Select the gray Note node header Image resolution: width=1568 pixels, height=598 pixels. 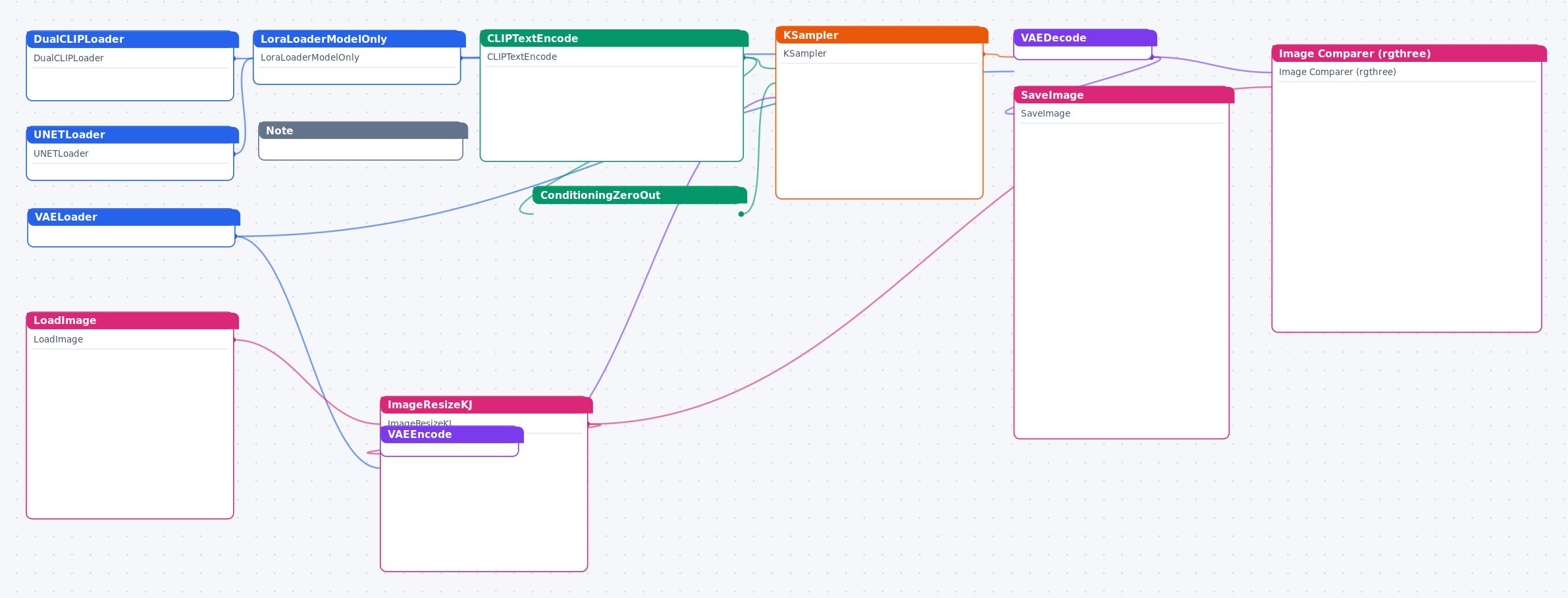coord(363,130)
